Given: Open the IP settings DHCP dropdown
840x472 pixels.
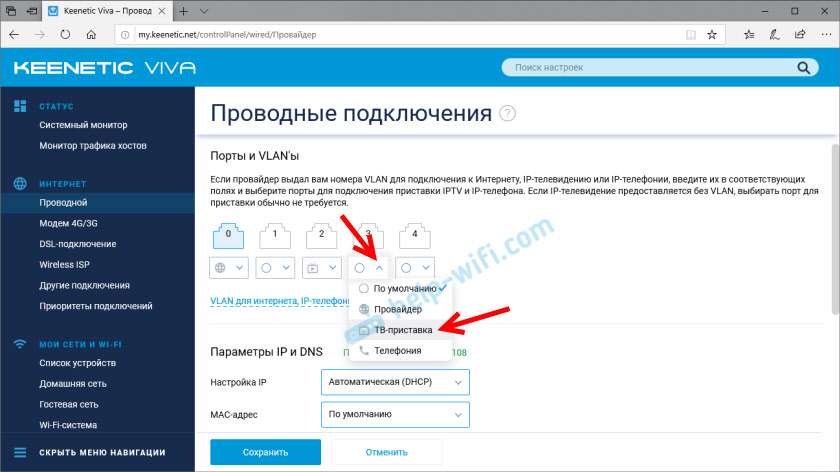Looking at the screenshot, I should coord(395,382).
